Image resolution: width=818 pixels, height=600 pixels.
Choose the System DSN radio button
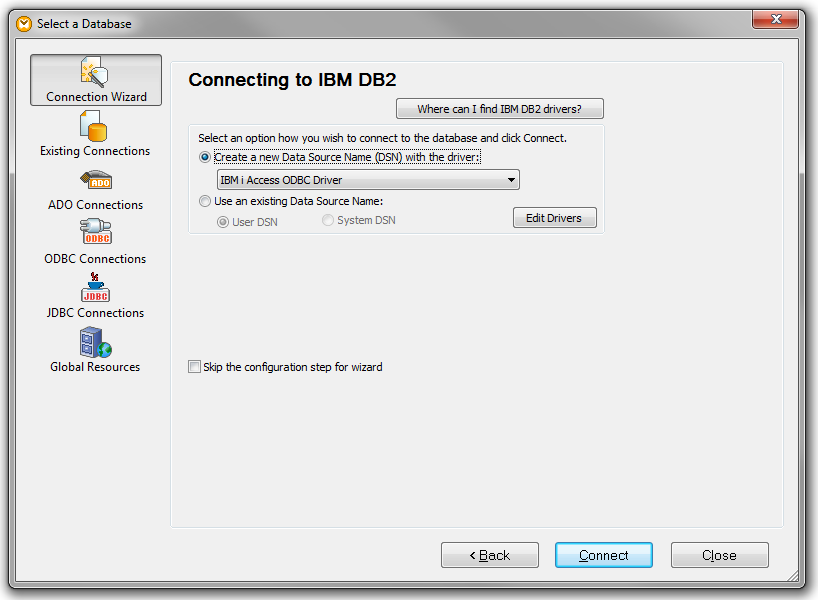tap(328, 220)
